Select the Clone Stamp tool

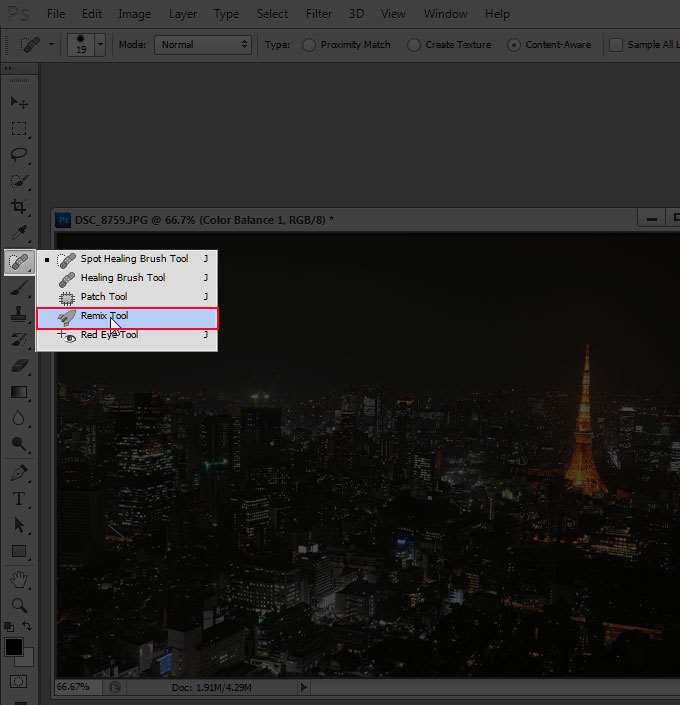point(19,314)
